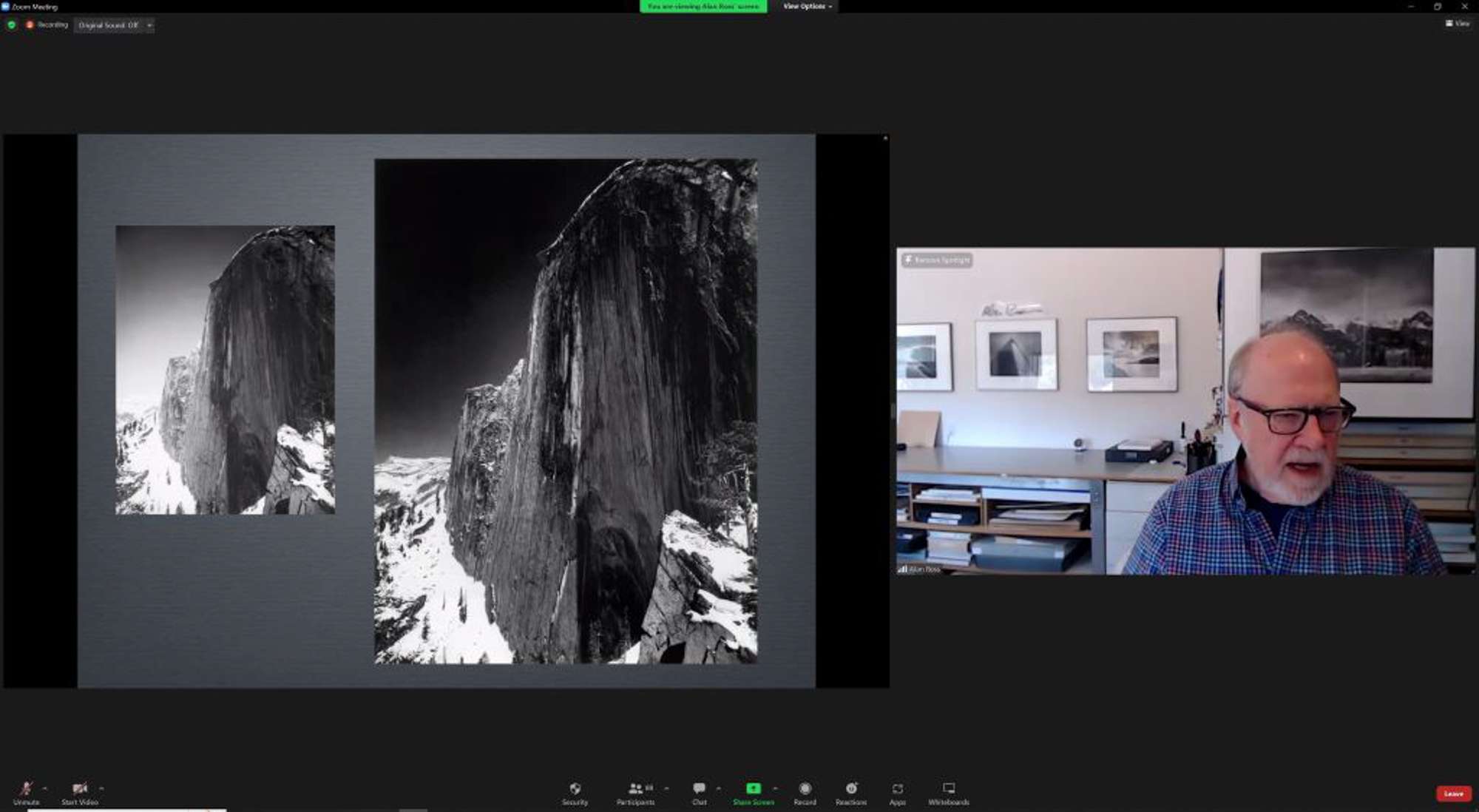Screen dimensions: 1479x812
Task: Expand video options arrow beside Start Video
Action: [101, 788]
